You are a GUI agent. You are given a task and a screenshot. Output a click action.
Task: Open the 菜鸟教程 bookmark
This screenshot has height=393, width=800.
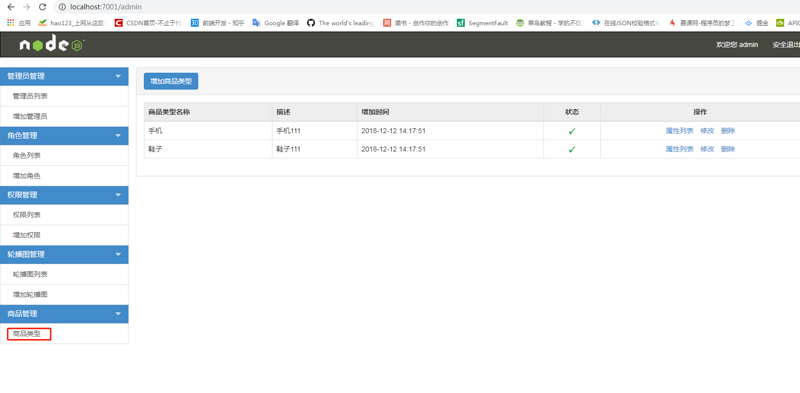[x=550, y=23]
